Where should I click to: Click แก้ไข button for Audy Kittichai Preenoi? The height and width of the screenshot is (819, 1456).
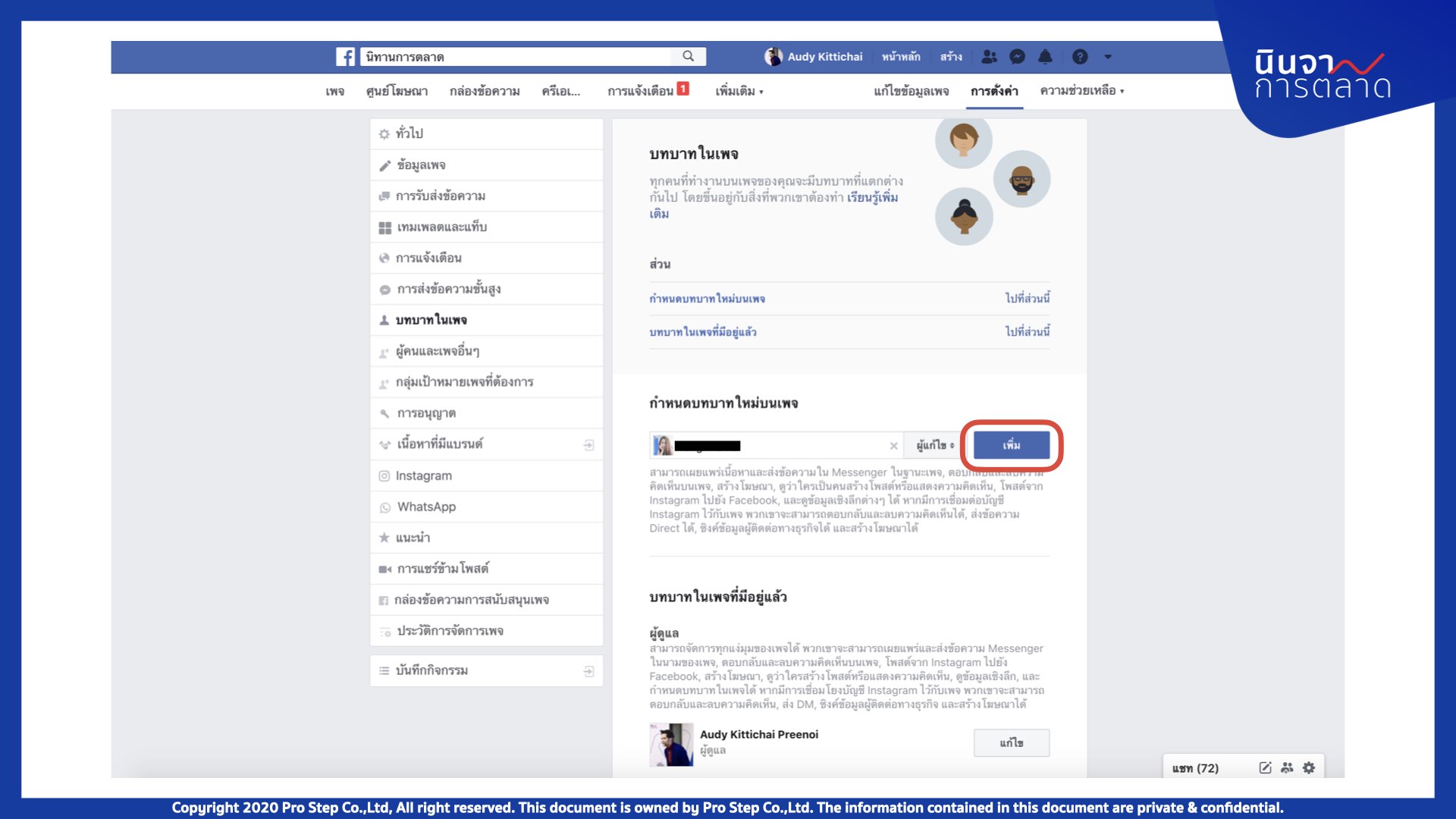pyautogui.click(x=1012, y=743)
